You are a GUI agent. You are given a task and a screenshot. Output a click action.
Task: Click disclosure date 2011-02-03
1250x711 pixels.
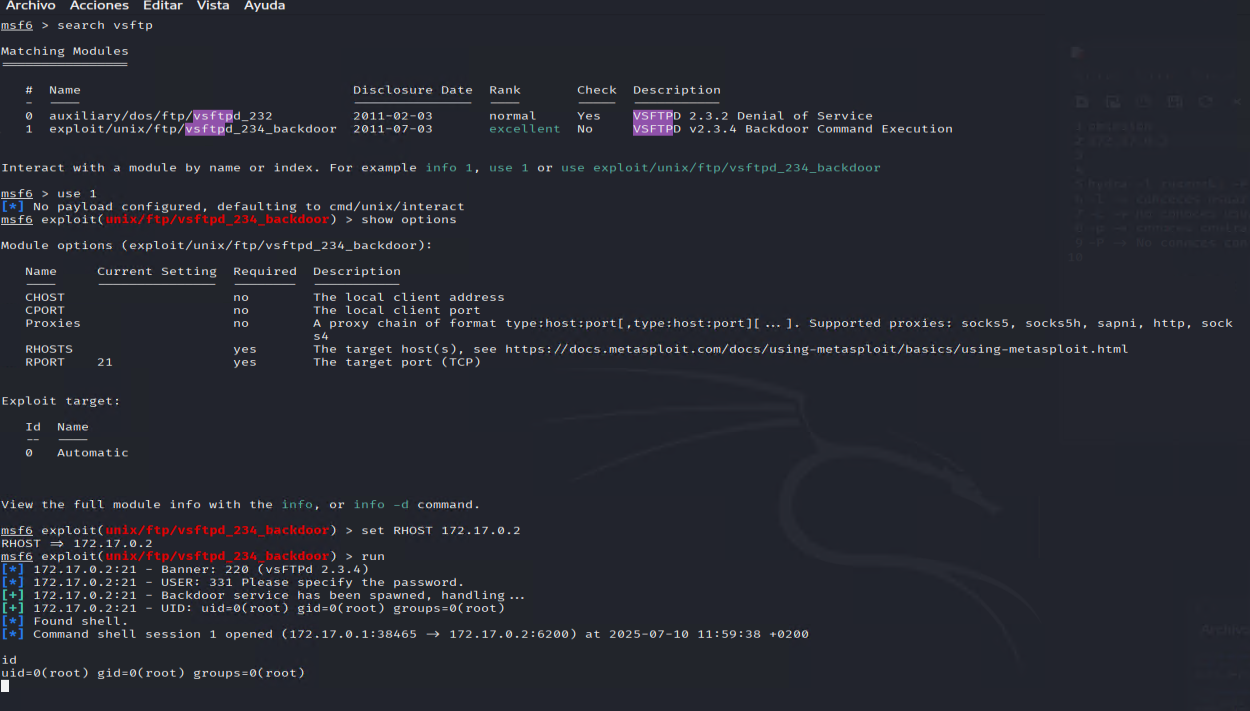393,116
